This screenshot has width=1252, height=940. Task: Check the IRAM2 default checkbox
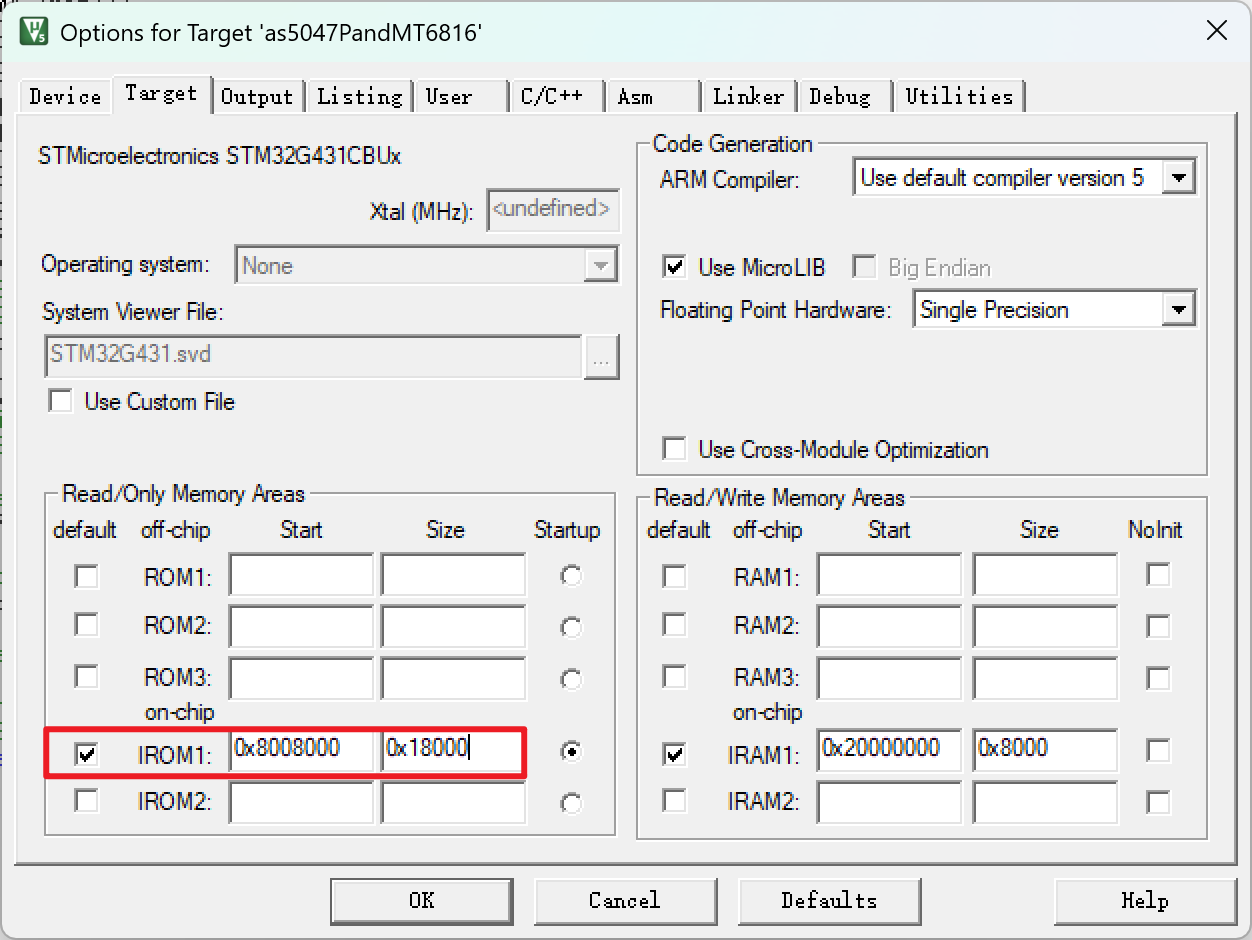675,801
